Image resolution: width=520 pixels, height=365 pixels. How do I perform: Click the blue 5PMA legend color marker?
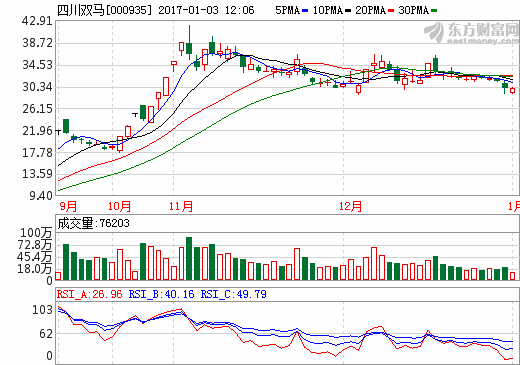(305, 11)
